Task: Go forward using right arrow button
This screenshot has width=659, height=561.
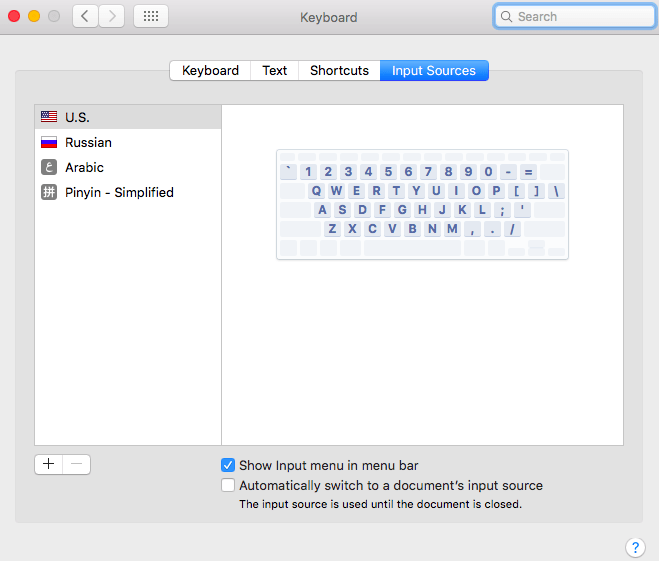Action: click(111, 16)
